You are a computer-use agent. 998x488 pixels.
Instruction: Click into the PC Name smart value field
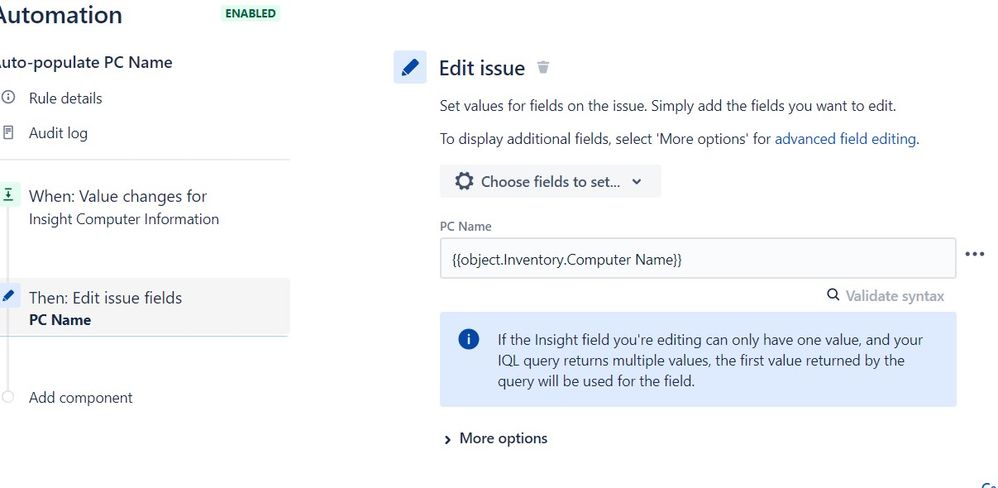coord(698,258)
